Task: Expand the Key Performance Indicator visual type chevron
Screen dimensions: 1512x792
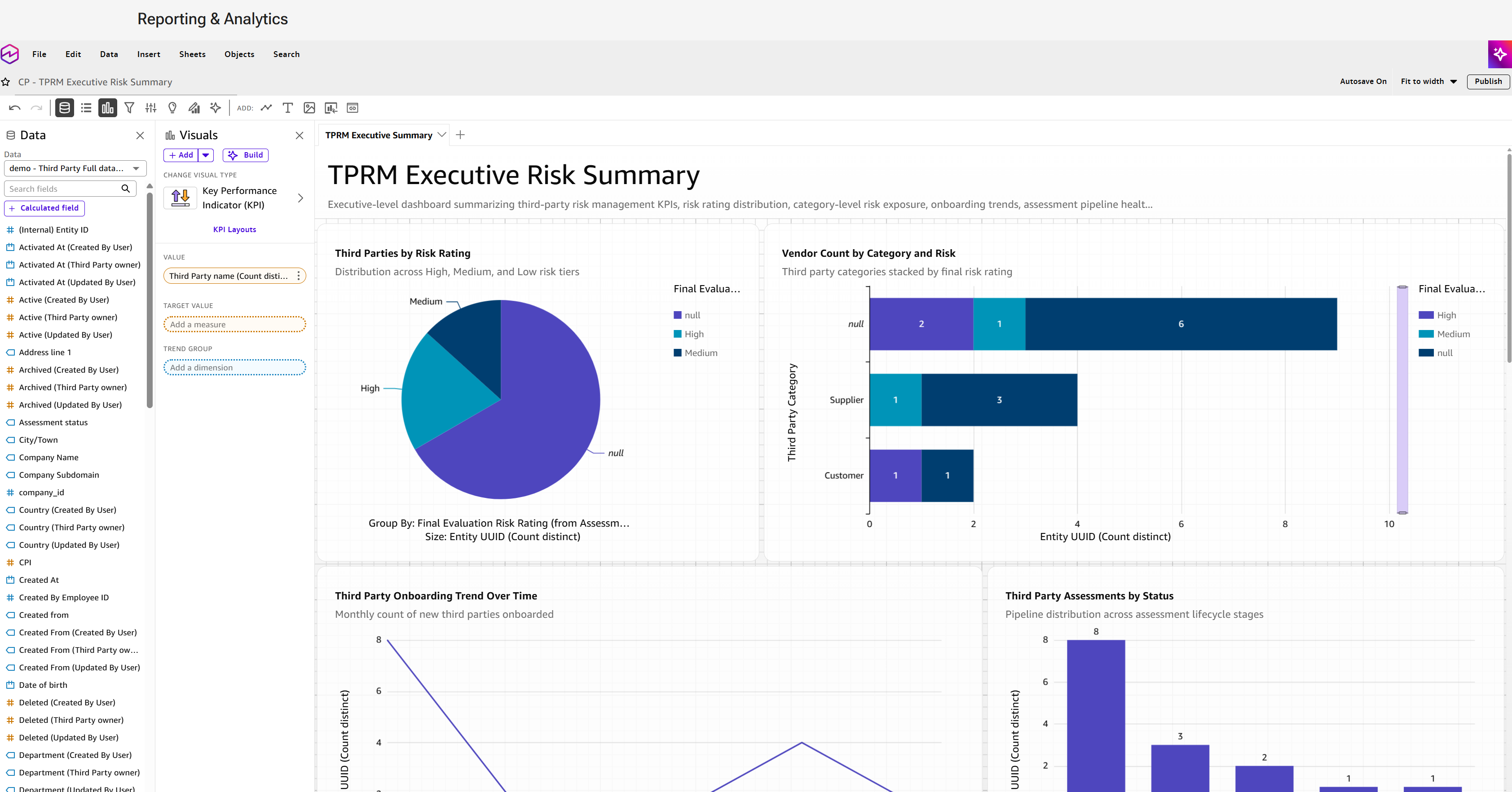Action: [300, 198]
